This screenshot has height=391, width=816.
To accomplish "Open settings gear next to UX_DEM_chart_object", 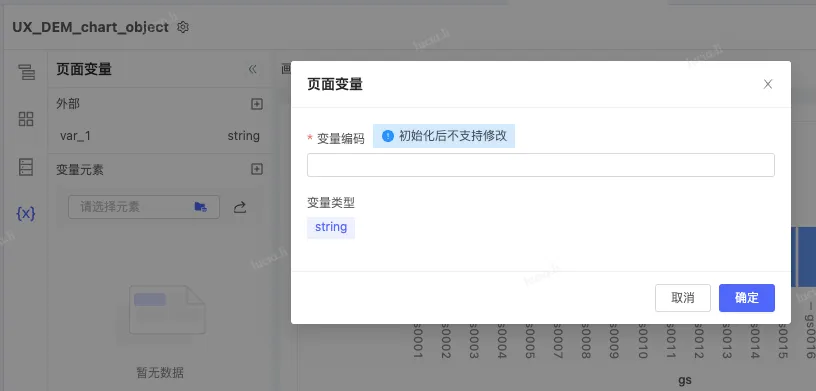I will click(183, 27).
